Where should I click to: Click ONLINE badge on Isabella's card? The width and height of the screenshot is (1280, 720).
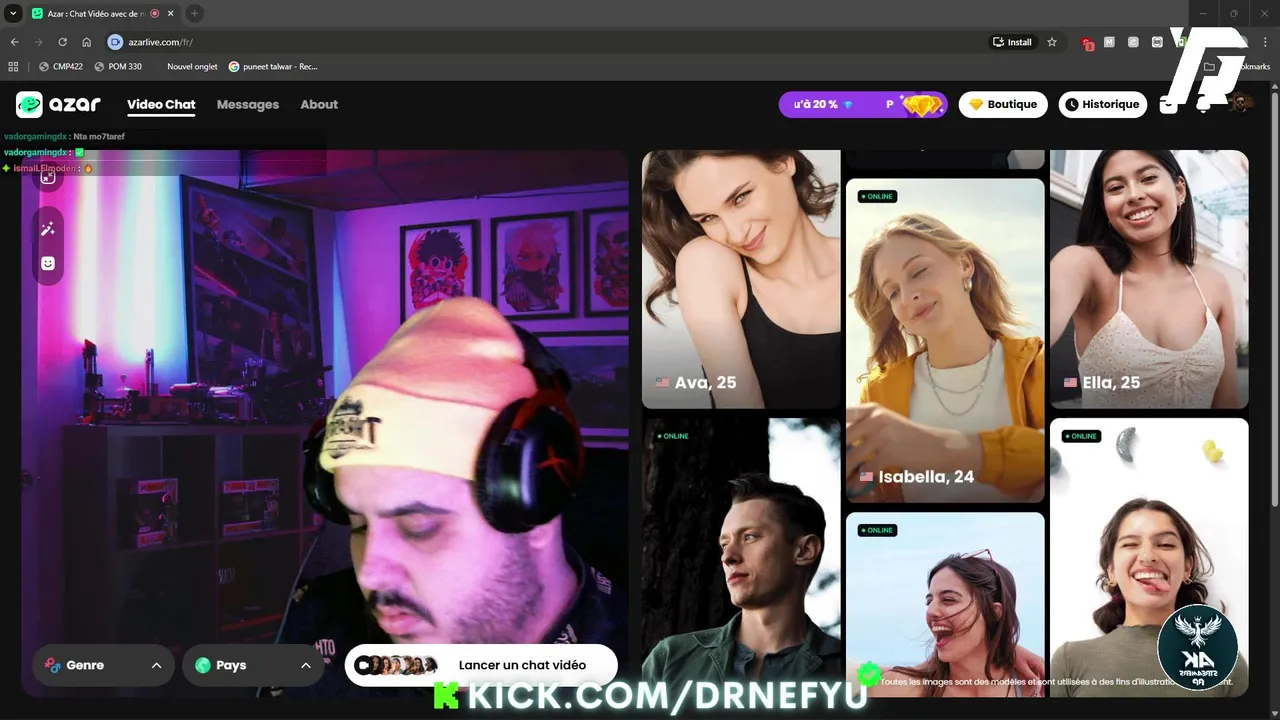876,196
